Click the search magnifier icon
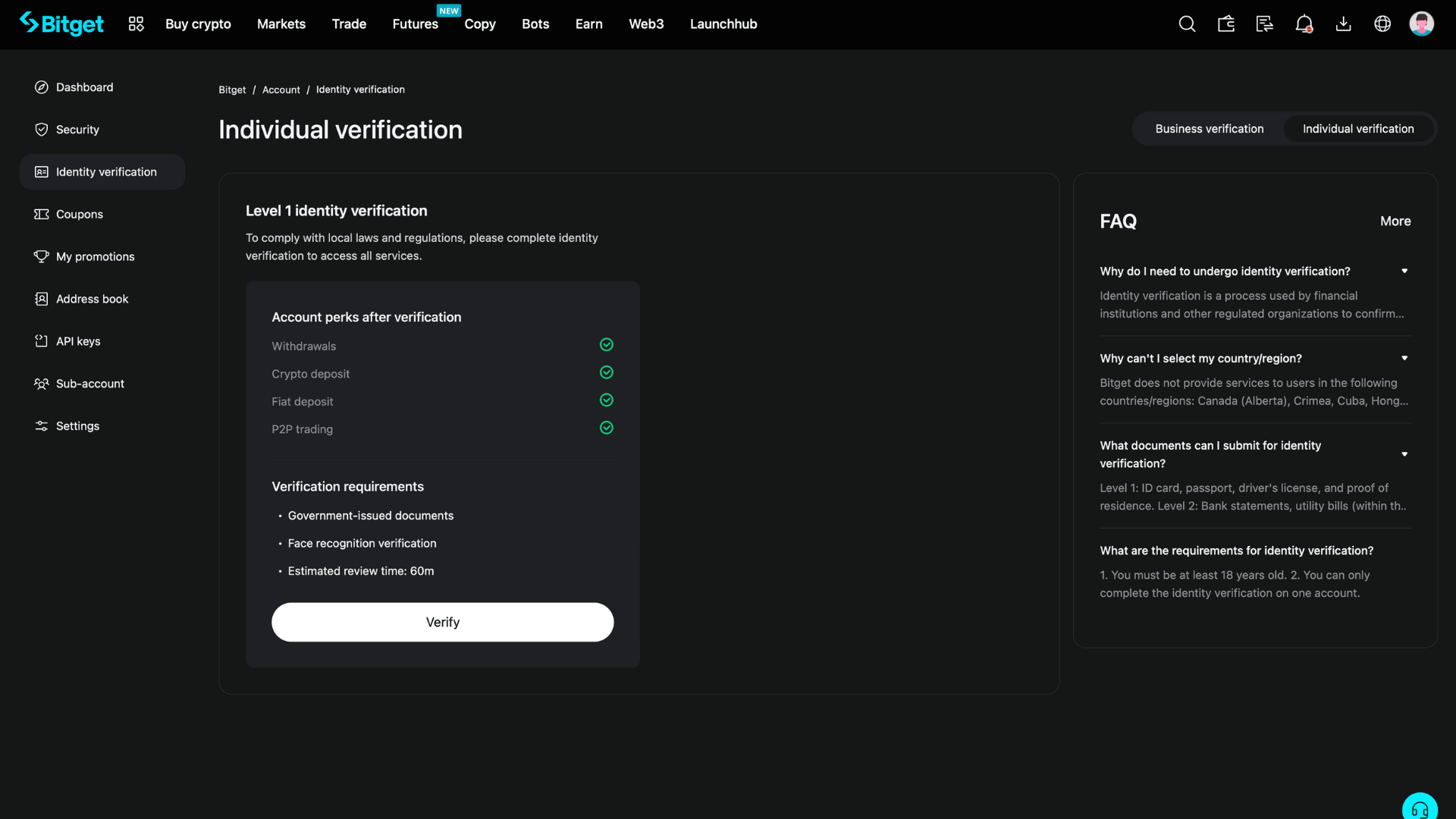The width and height of the screenshot is (1456, 819). 1187,24
